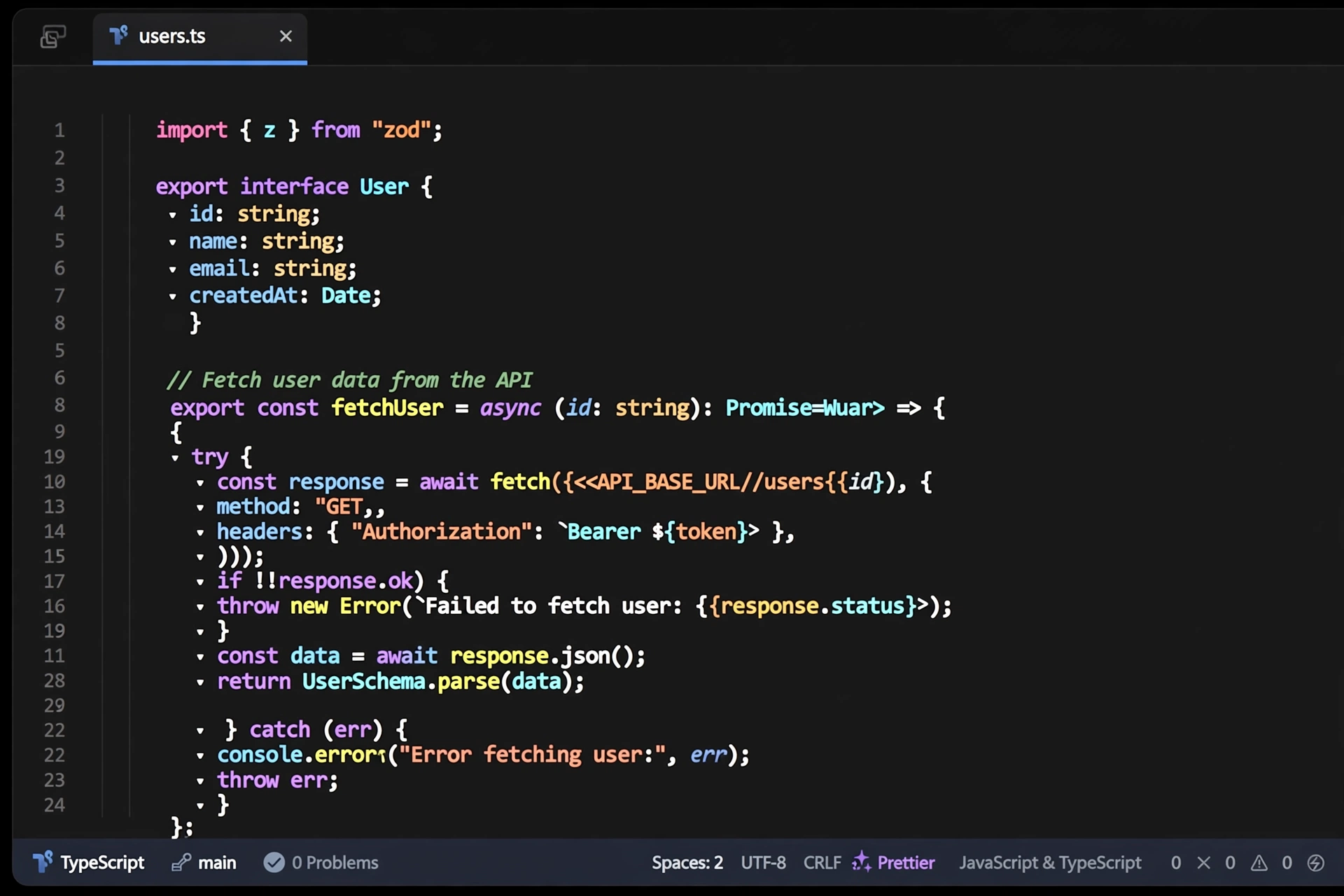Click the git branch icon beside main
Screen dimensions: 1344x896
click(181, 862)
